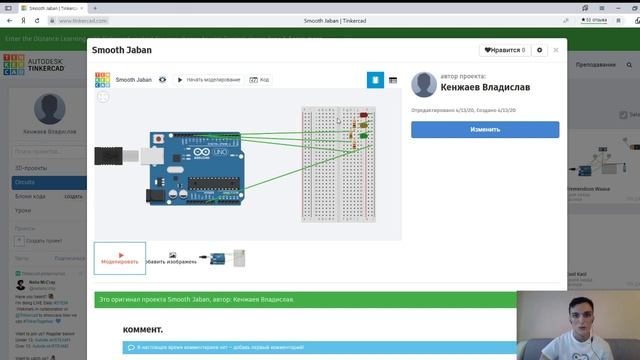Image resolution: width=640 pixels, height=360 pixels.
Task: Click the USB cable plug in preview
Action: pos(109,156)
